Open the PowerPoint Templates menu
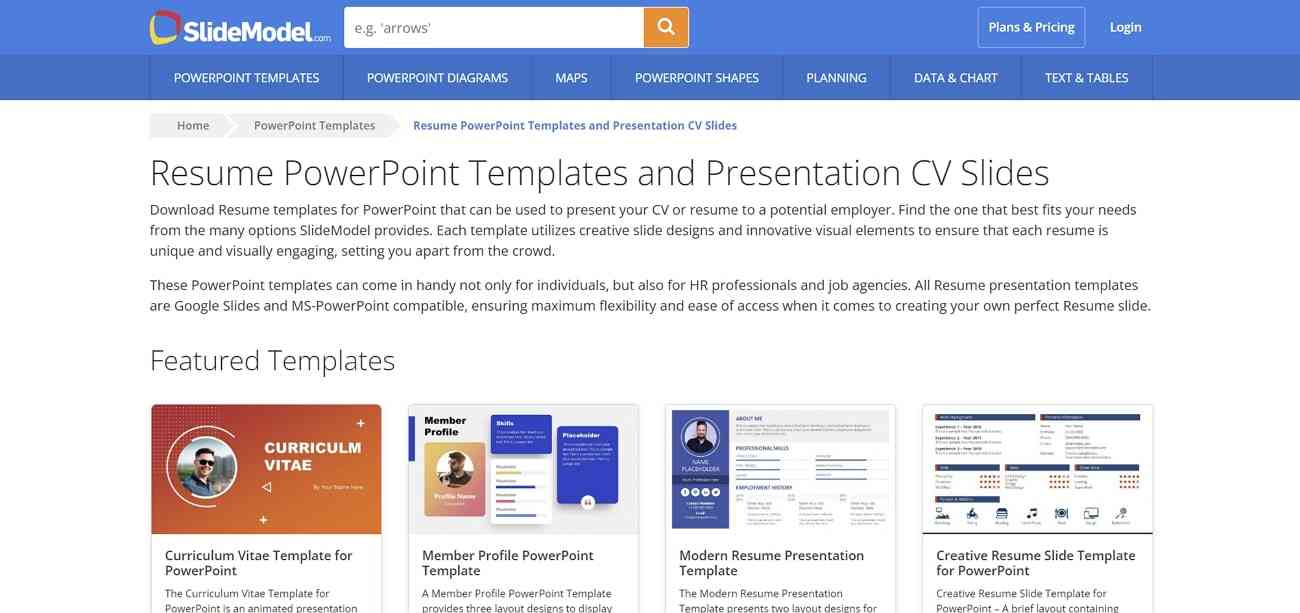This screenshot has height=613, width=1300. point(246,78)
